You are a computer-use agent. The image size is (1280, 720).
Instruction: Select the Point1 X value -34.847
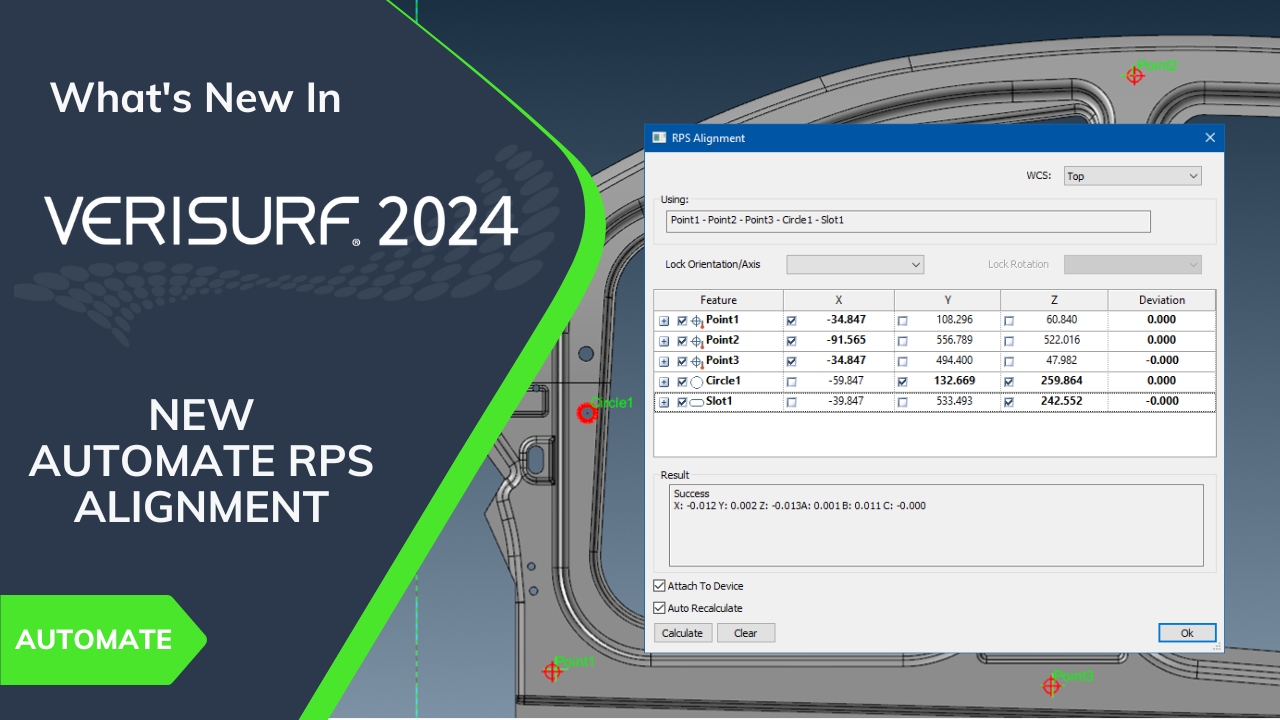click(846, 320)
